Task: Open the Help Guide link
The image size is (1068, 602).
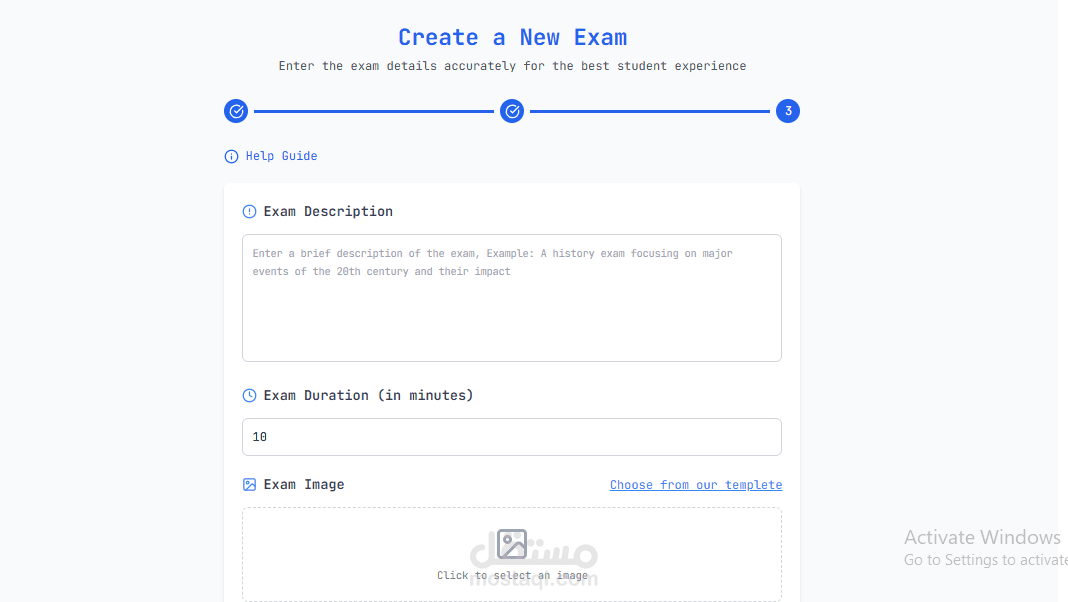Action: 281,156
